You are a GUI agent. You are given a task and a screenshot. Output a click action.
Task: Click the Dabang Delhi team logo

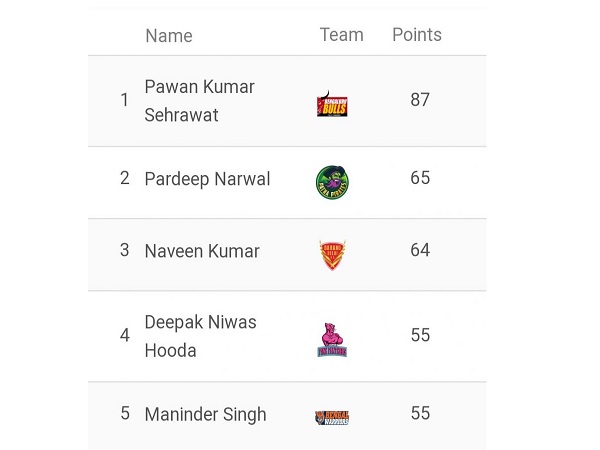click(x=332, y=255)
